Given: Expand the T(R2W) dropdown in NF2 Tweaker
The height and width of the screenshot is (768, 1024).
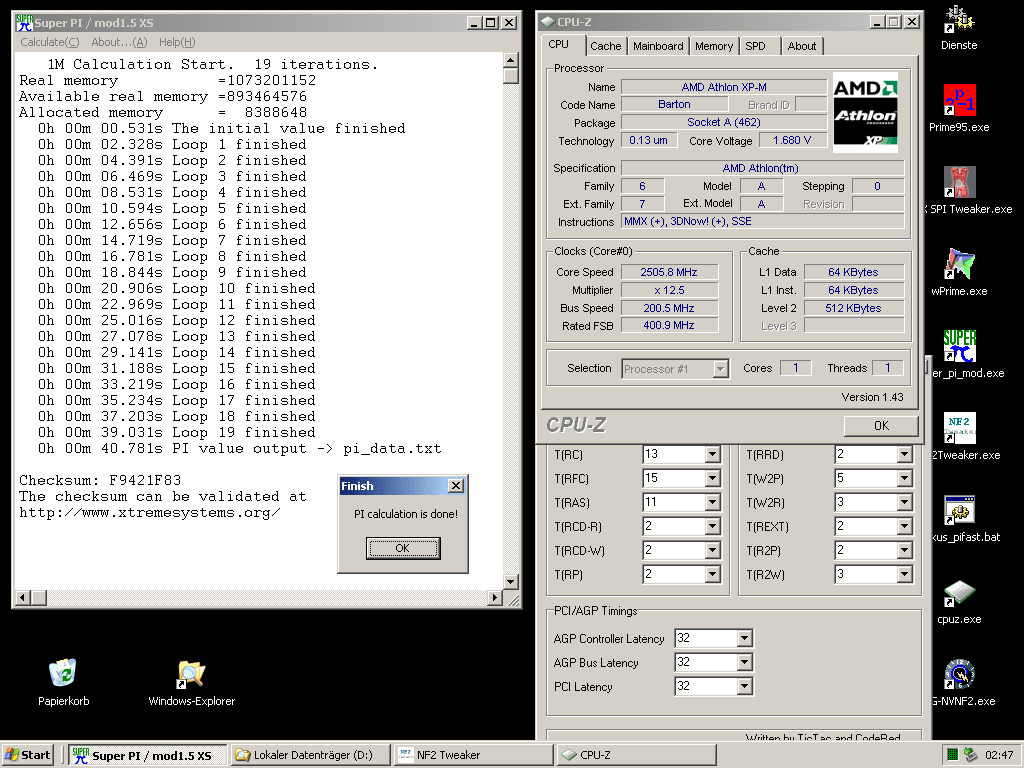Looking at the screenshot, I should click(904, 575).
